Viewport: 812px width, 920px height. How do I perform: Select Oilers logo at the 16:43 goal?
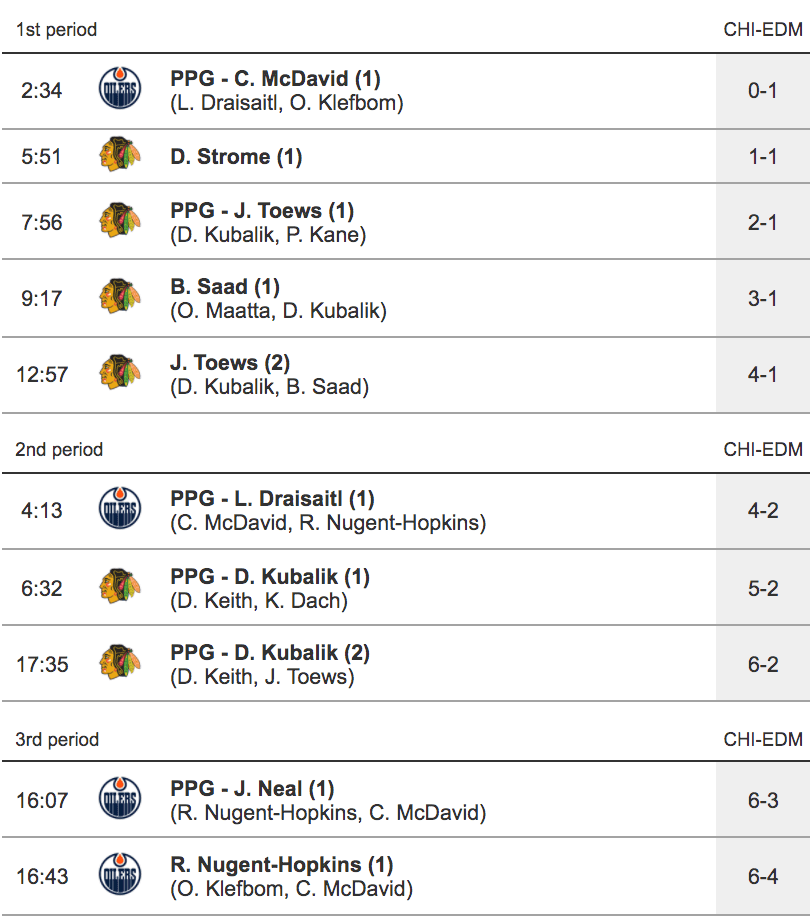click(120, 876)
